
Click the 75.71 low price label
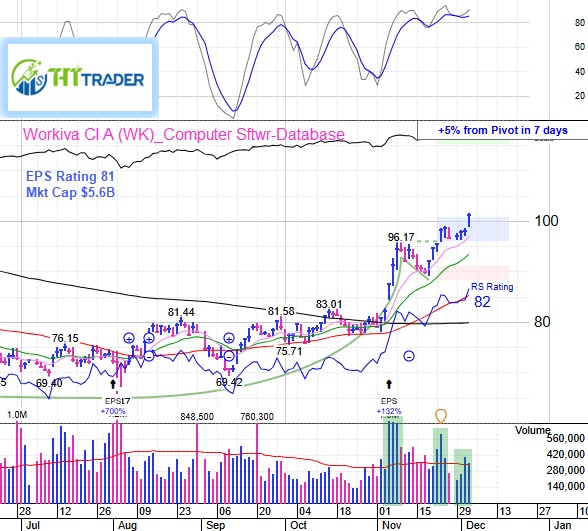click(289, 351)
